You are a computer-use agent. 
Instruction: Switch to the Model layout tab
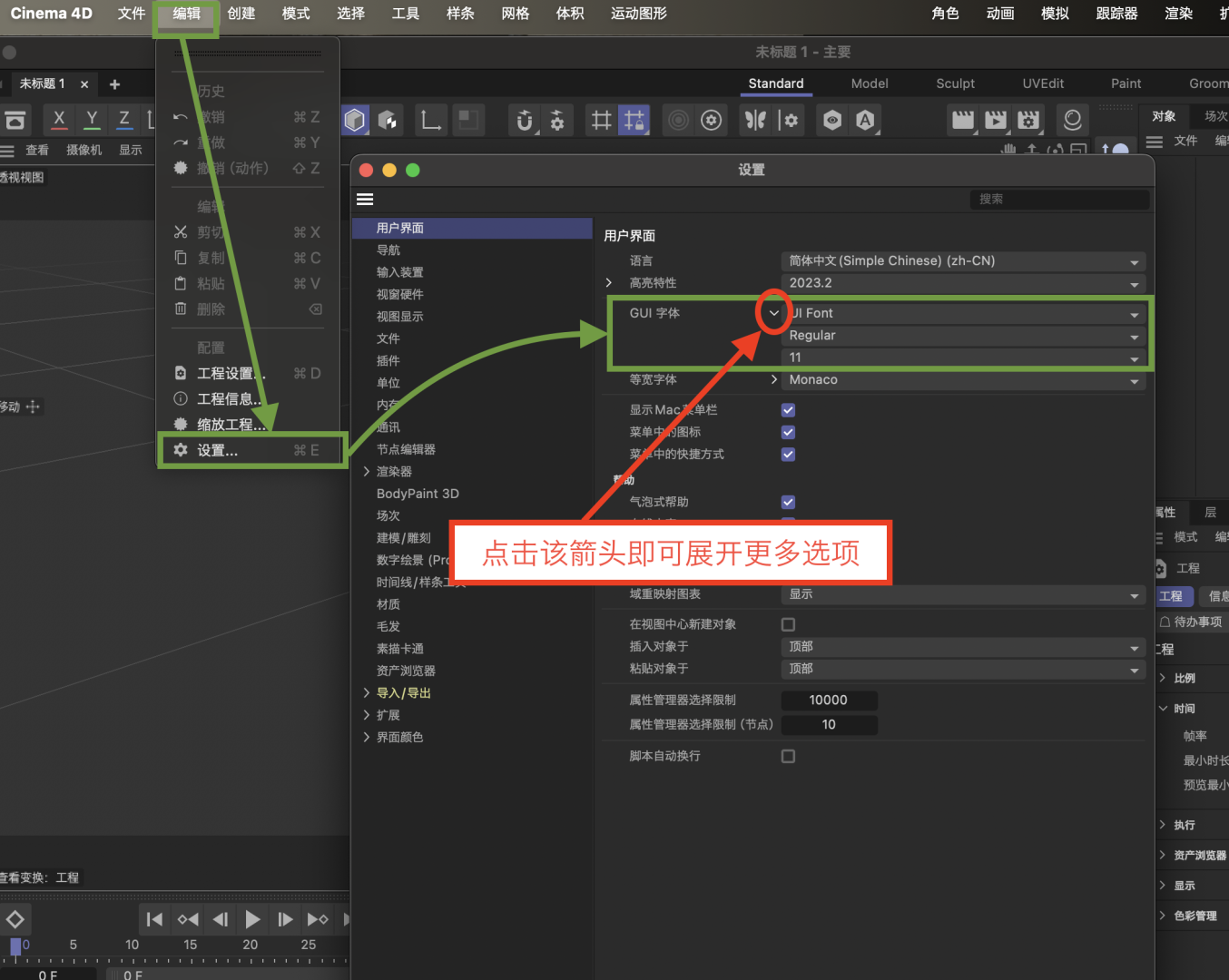point(870,83)
